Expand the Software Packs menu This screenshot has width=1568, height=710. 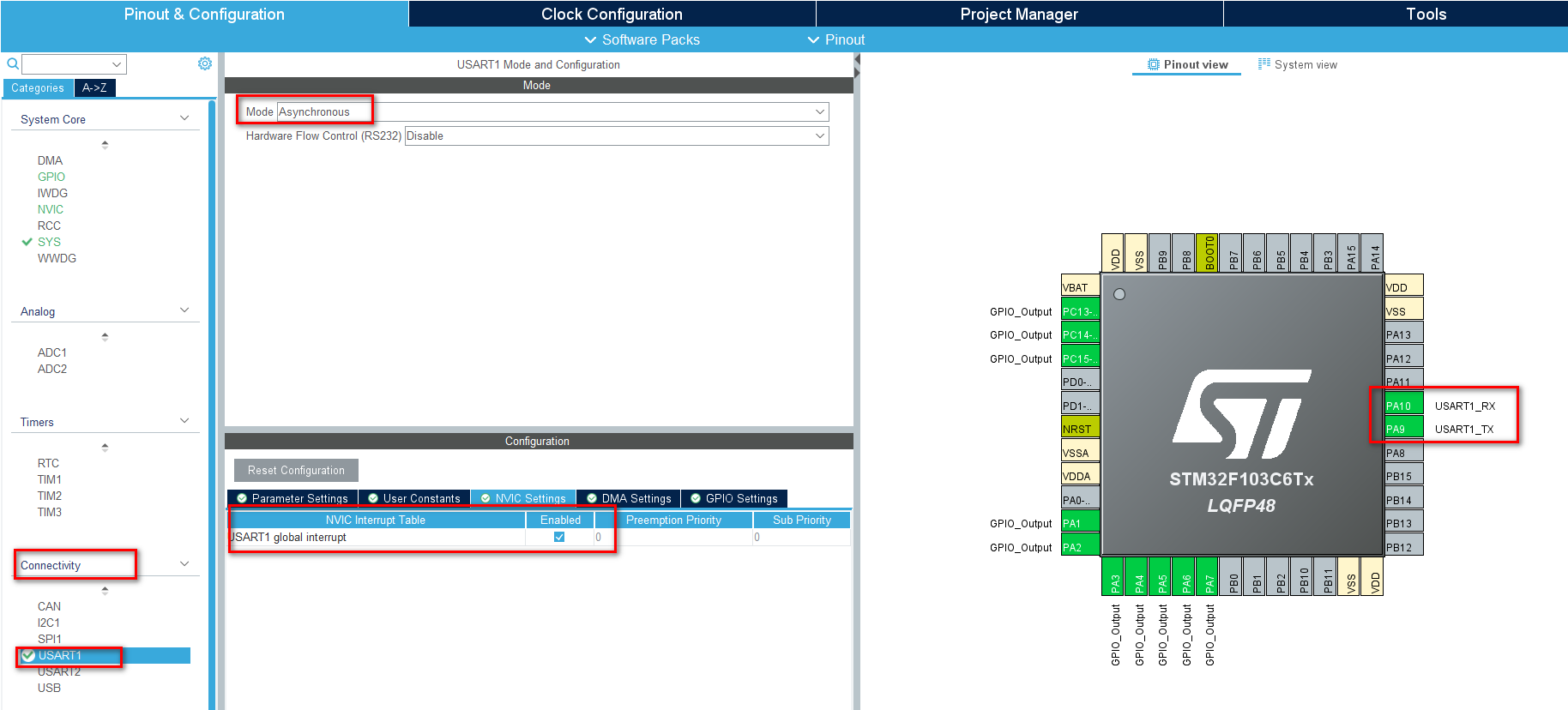[x=642, y=39]
